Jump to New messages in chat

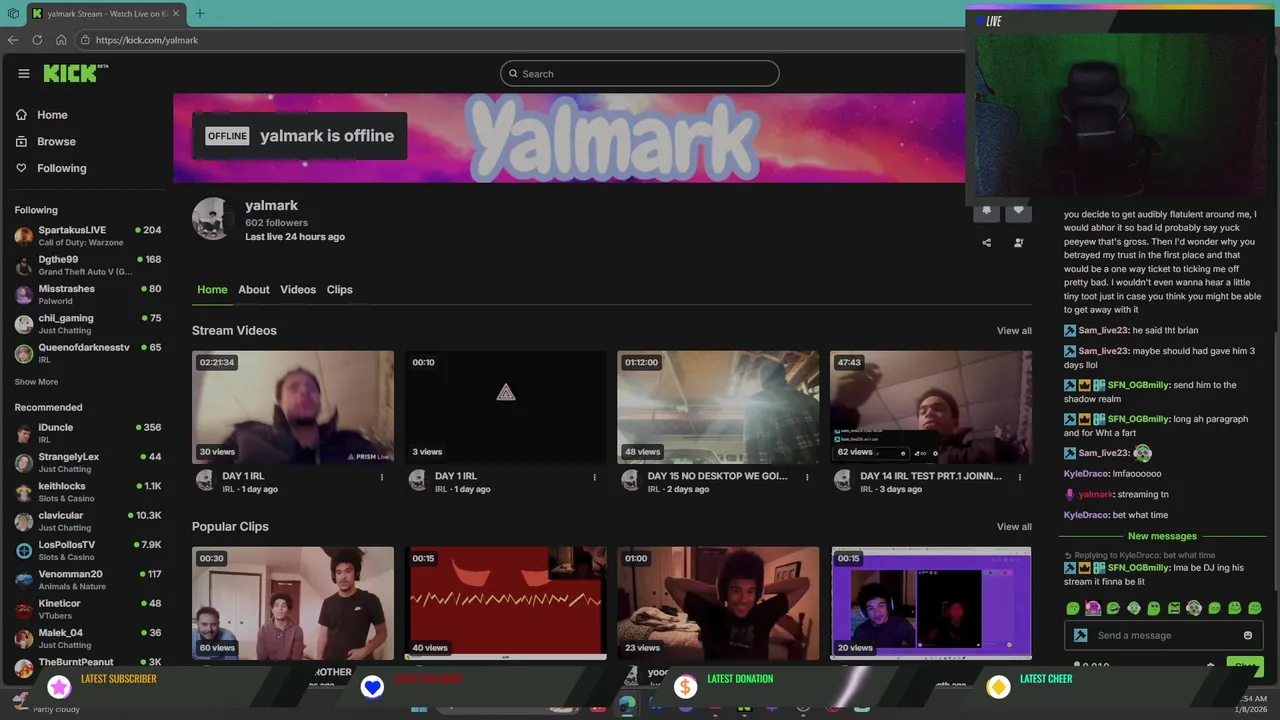1162,536
